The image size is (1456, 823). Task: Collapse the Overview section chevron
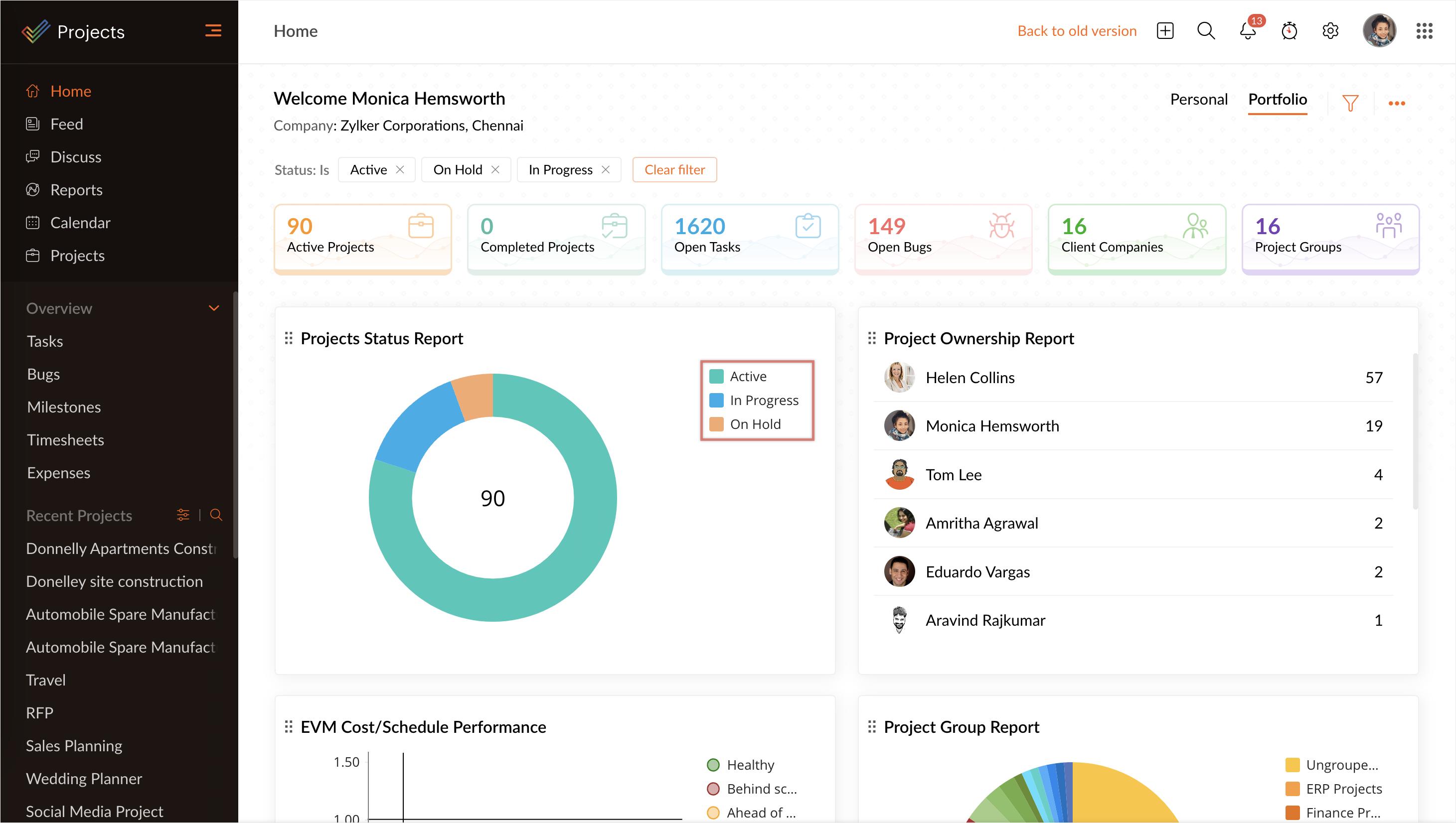214,308
